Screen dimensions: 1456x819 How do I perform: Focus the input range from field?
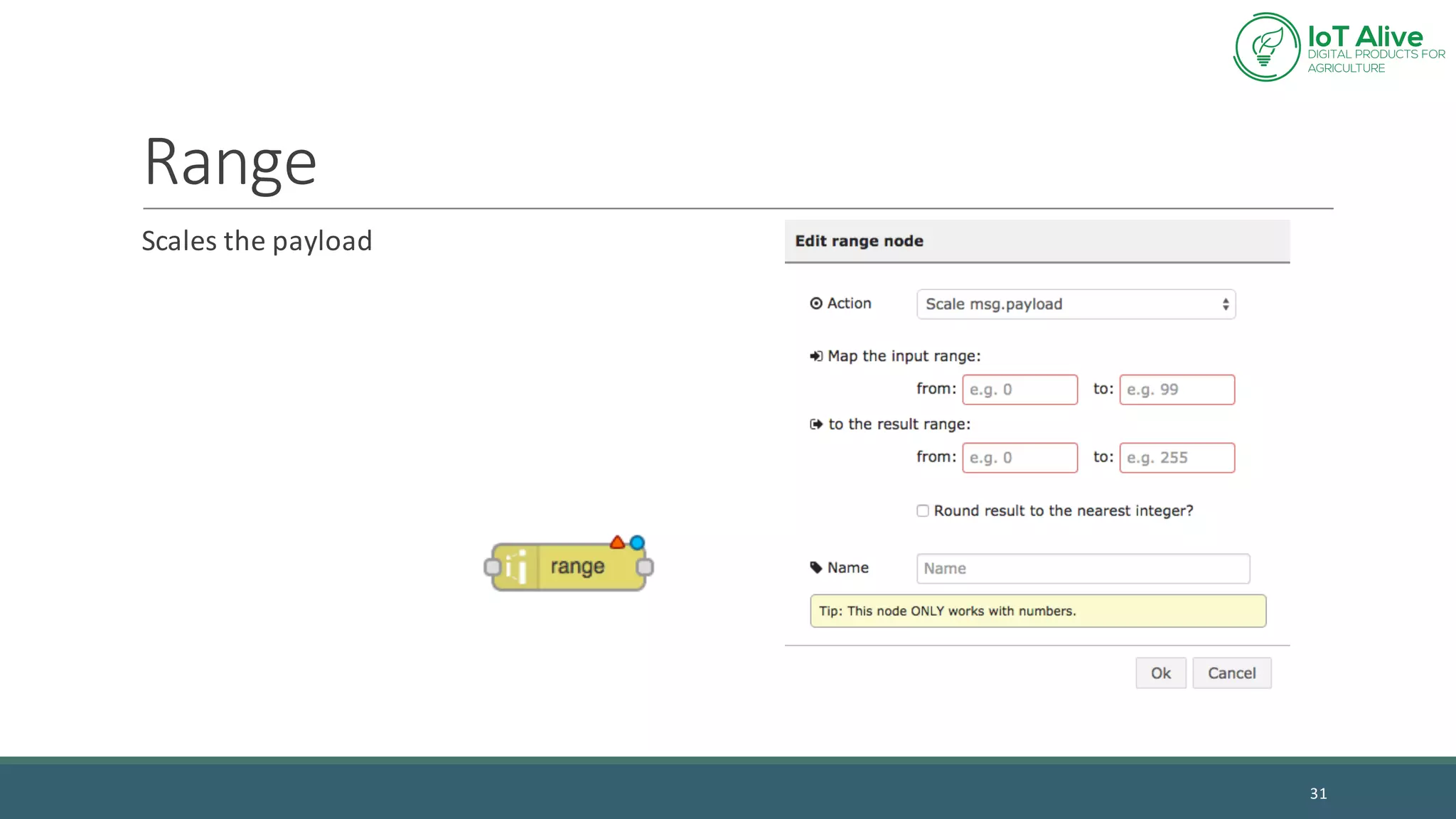click(1019, 390)
